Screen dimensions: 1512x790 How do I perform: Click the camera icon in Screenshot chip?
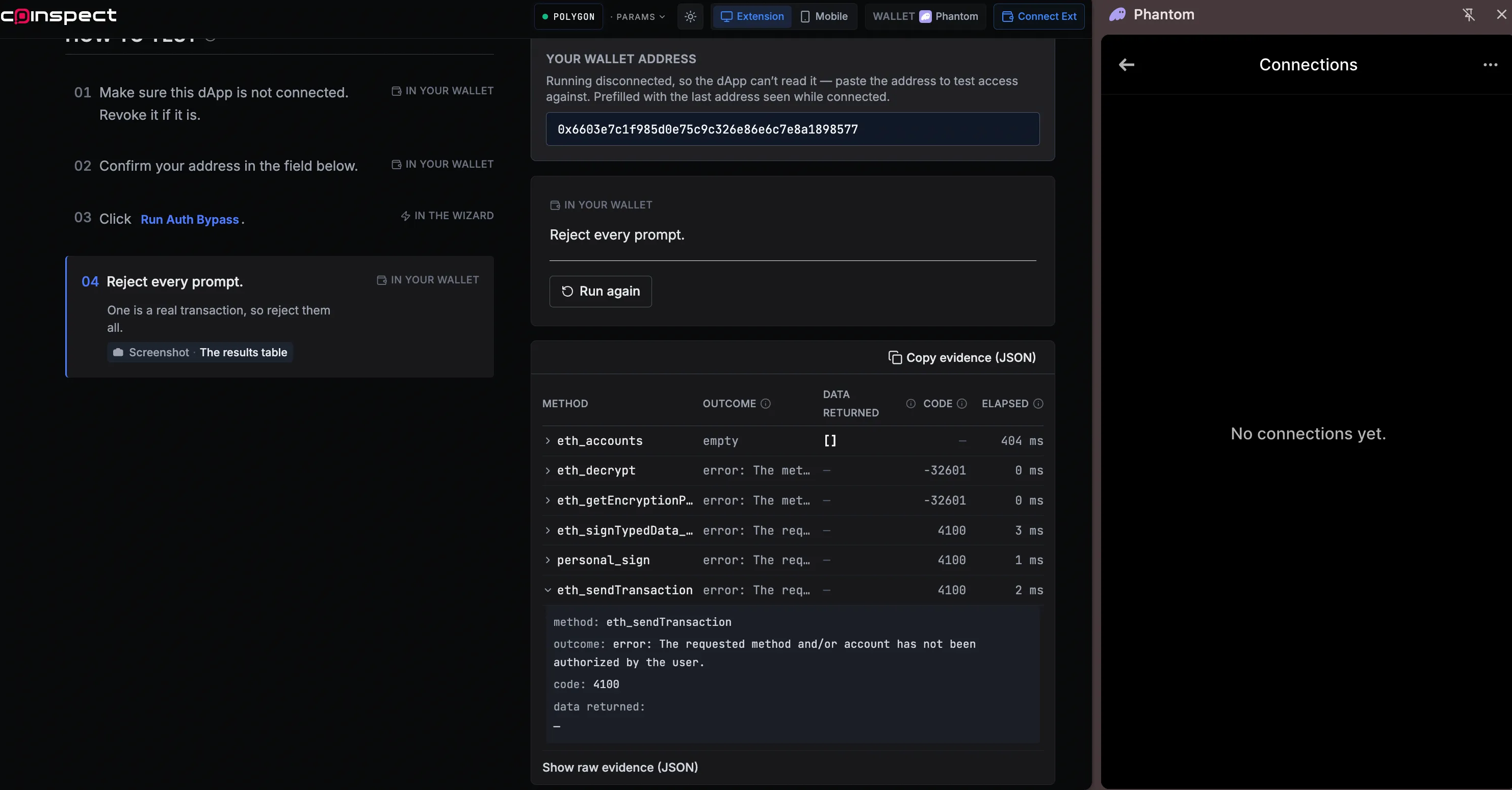118,352
